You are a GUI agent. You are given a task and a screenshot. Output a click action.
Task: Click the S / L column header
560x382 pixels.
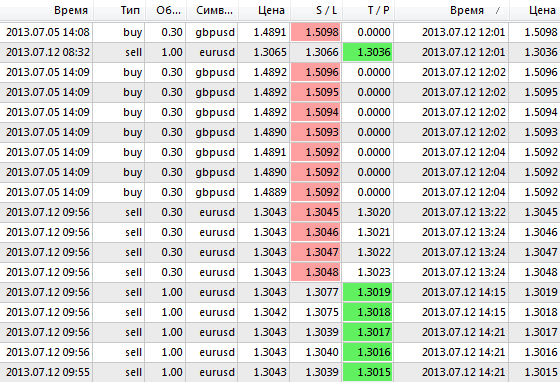point(317,10)
